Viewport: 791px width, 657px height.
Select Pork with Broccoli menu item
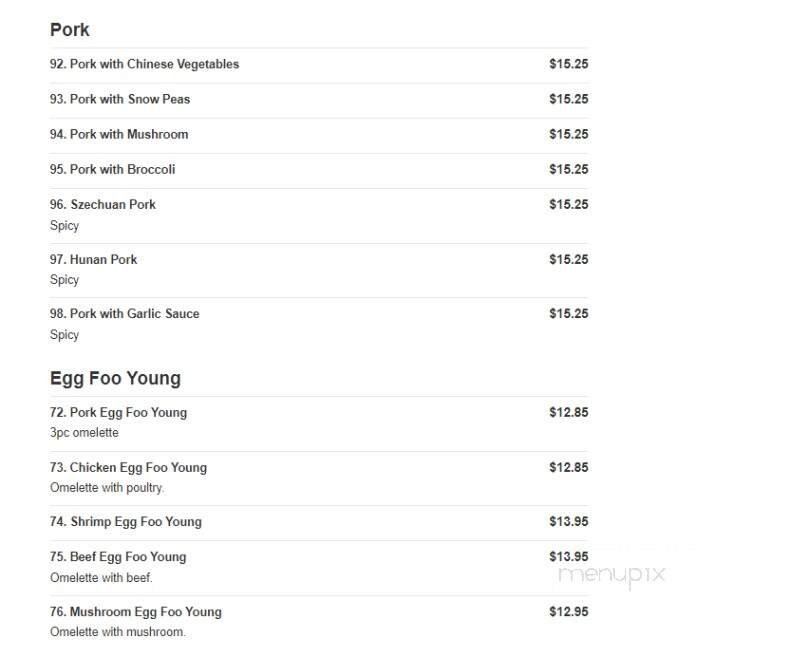(x=113, y=169)
